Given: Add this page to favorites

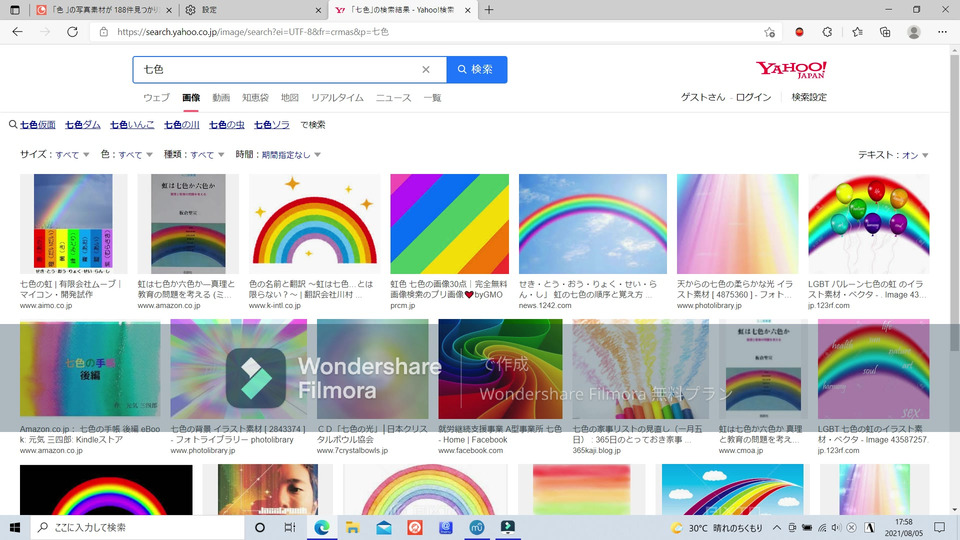Looking at the screenshot, I should (x=770, y=32).
